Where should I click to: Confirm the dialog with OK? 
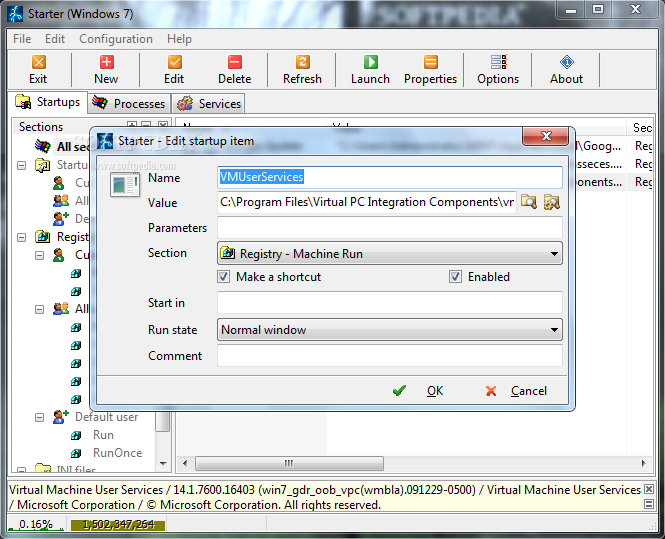click(x=418, y=391)
